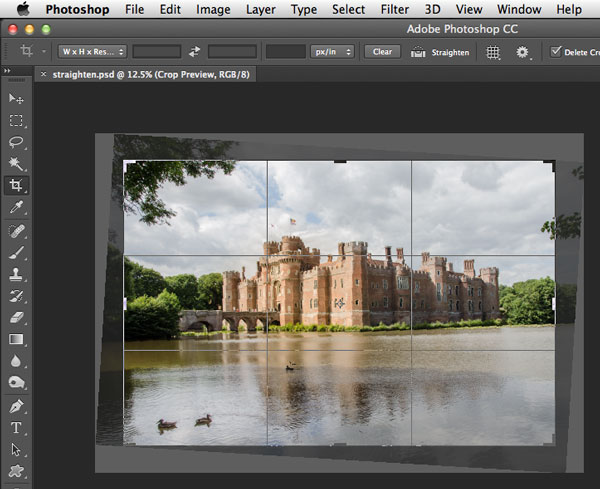This screenshot has height=489, width=600.
Task: Select the Magic Wand tool
Action: coord(16,163)
